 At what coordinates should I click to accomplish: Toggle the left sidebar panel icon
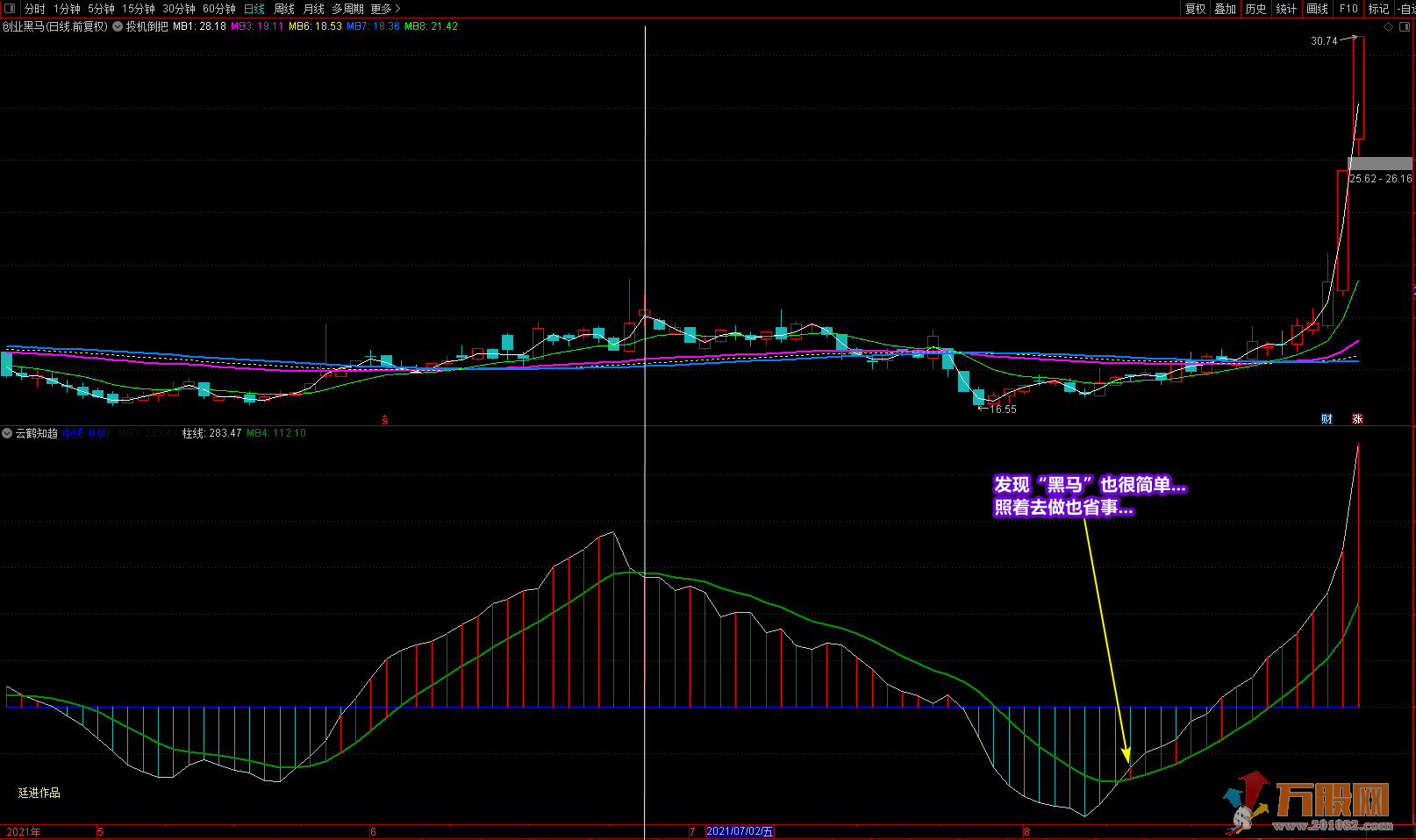10,9
